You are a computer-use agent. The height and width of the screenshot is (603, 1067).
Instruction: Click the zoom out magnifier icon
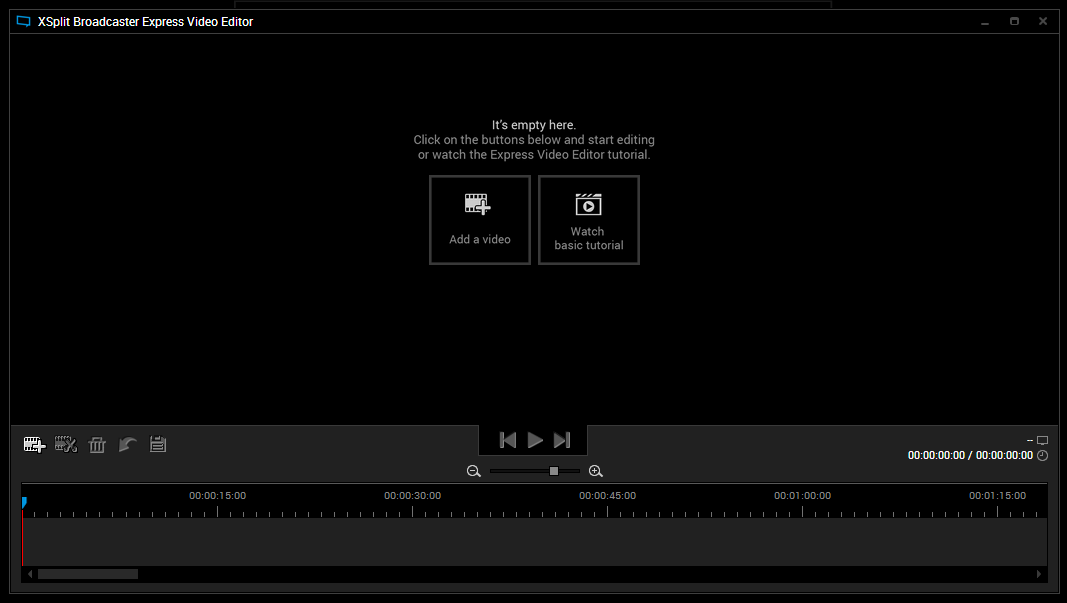[474, 471]
